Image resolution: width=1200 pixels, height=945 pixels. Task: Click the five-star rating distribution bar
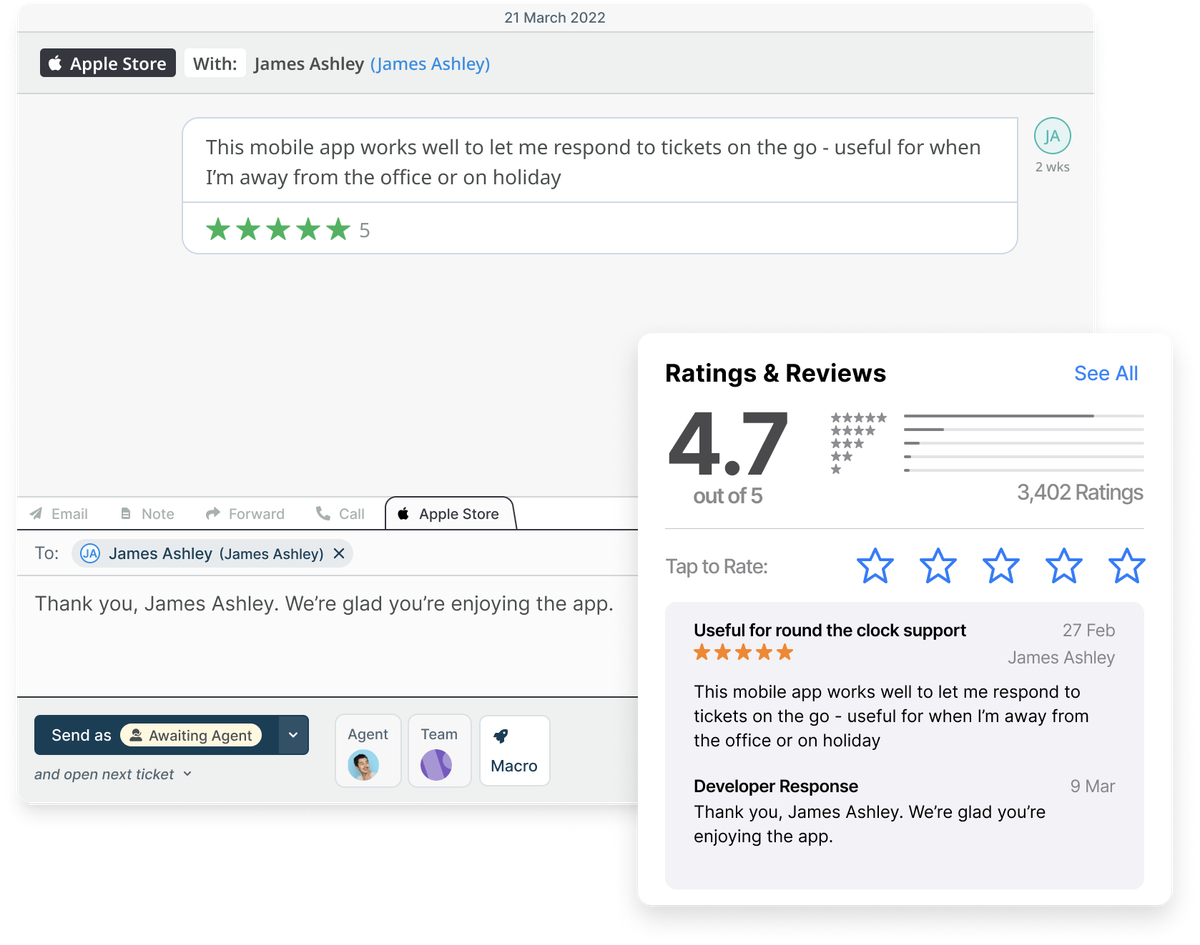click(1024, 416)
